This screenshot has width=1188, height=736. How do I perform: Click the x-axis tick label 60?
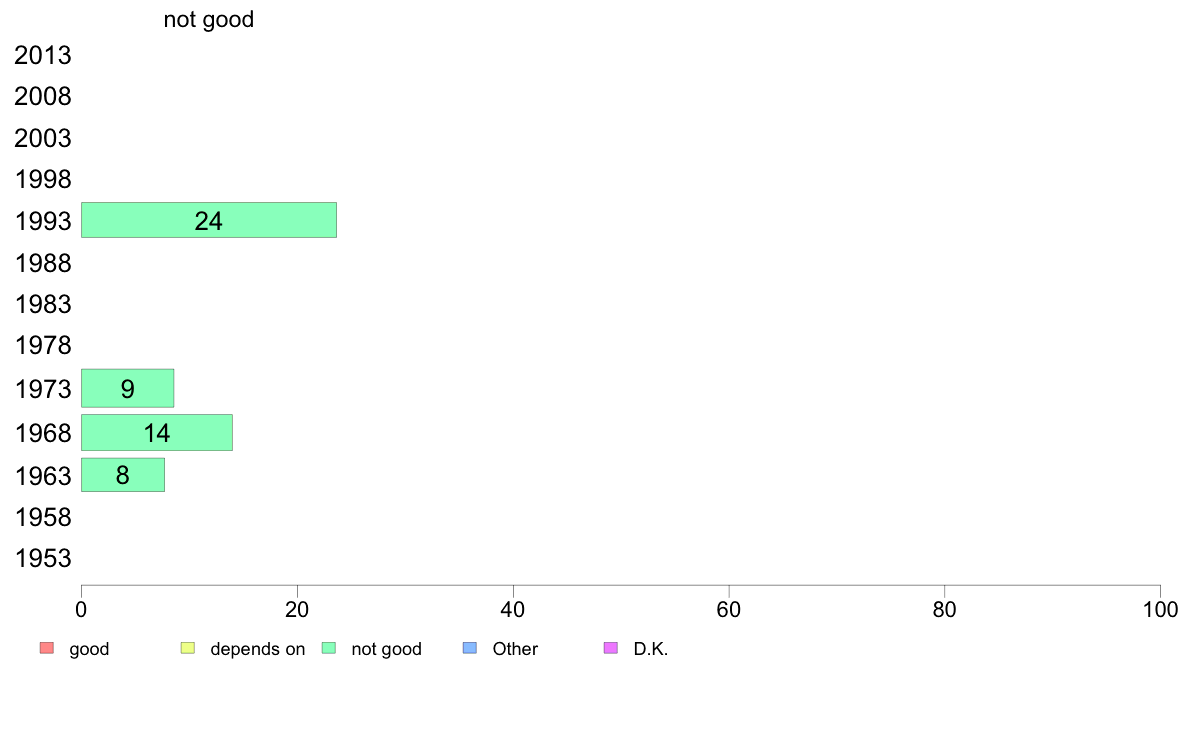pos(729,609)
